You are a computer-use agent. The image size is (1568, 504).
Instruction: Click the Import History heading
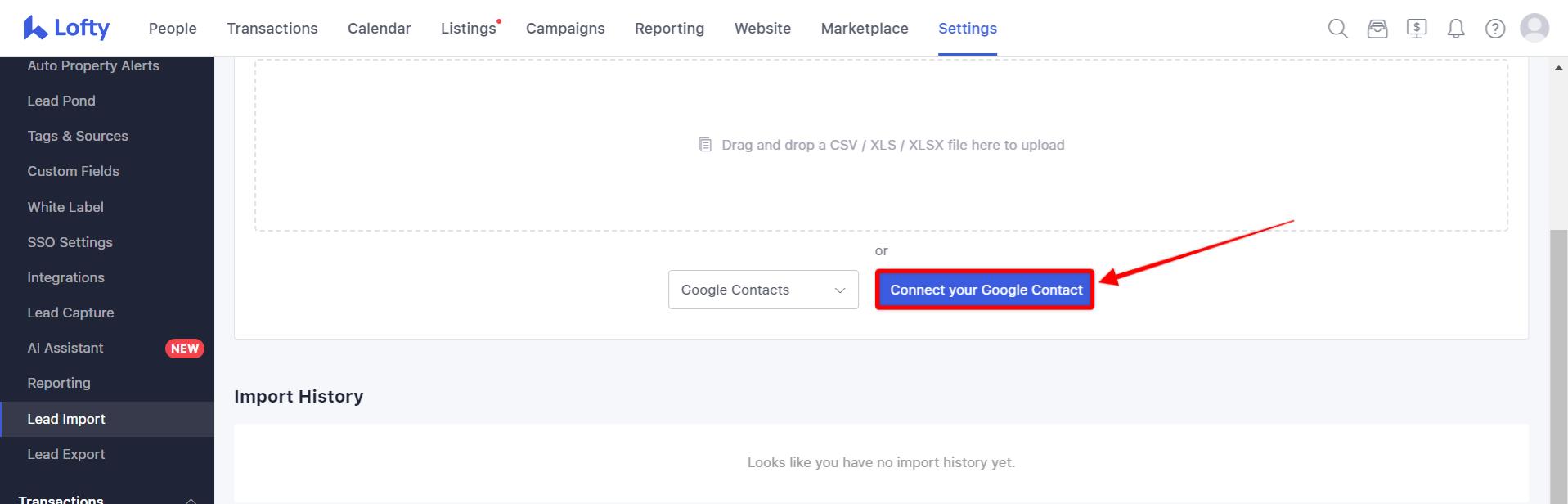(299, 397)
